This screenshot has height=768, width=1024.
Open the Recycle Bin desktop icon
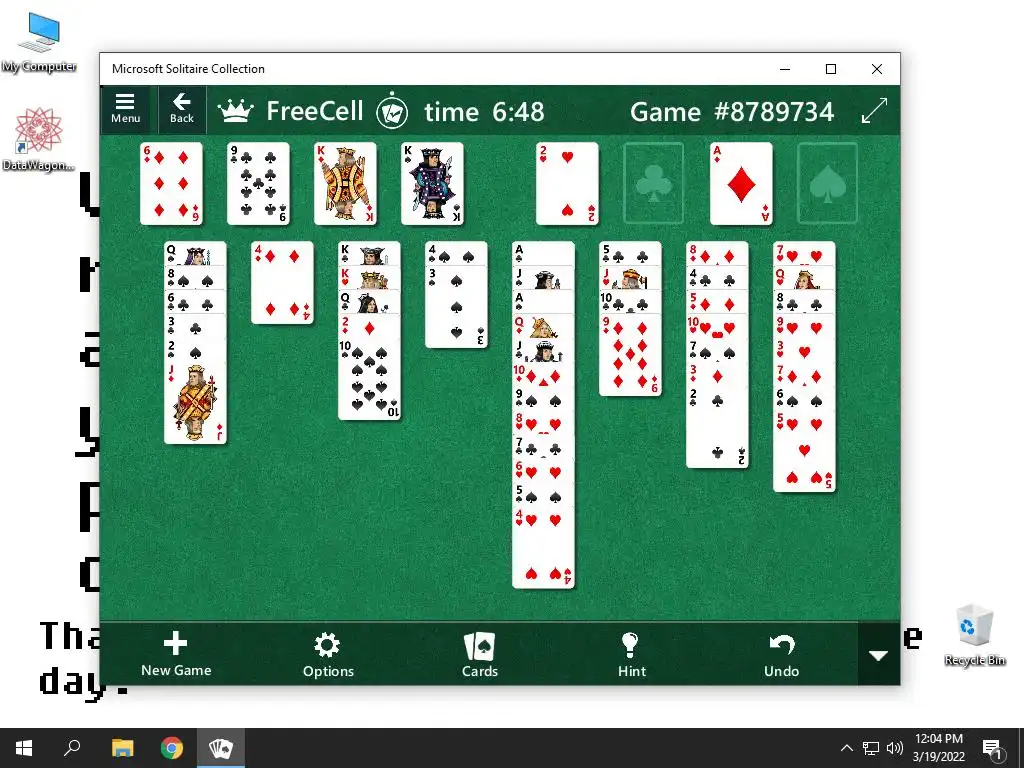click(974, 635)
